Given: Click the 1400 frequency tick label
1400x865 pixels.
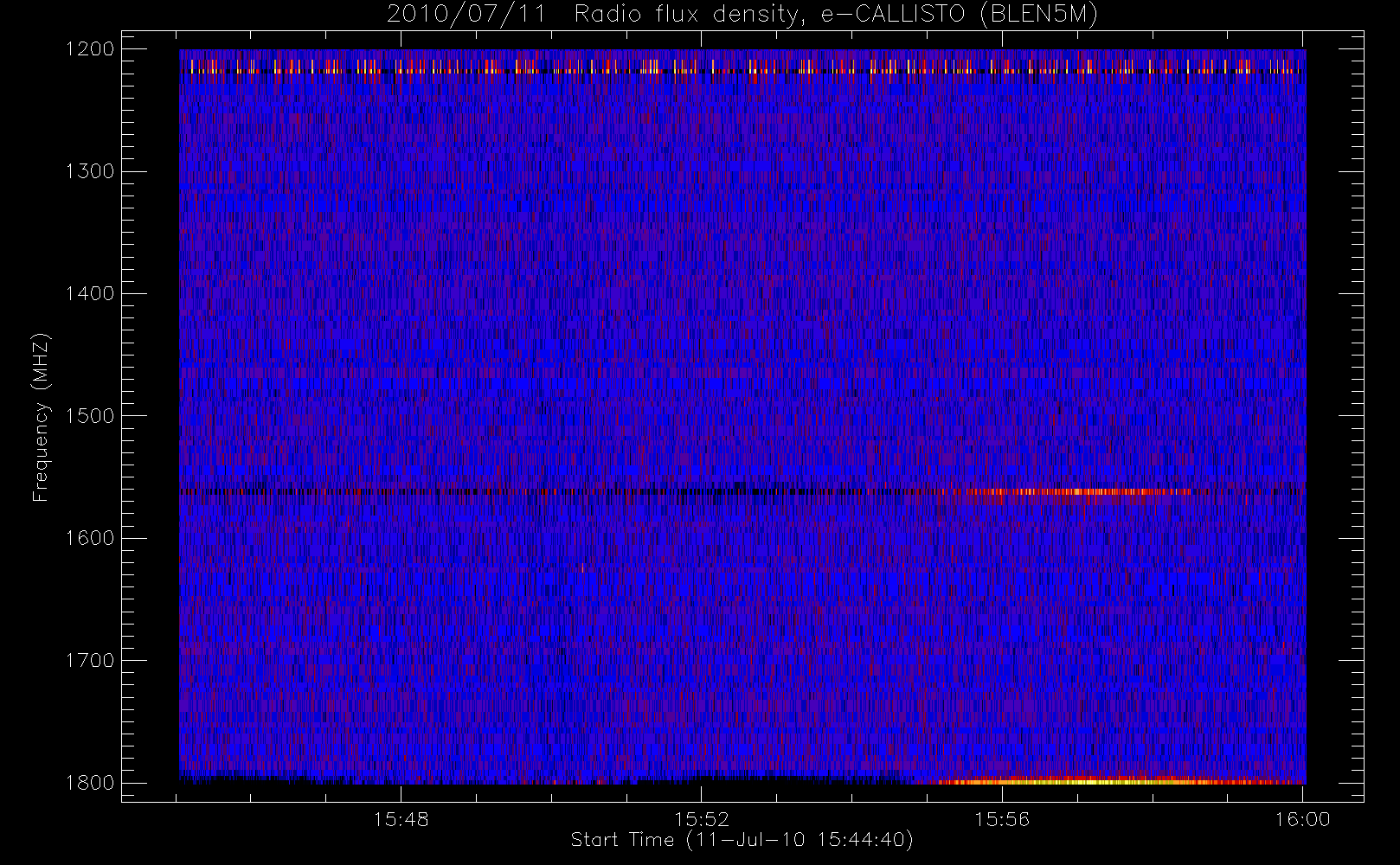Looking at the screenshot, I should (90, 294).
